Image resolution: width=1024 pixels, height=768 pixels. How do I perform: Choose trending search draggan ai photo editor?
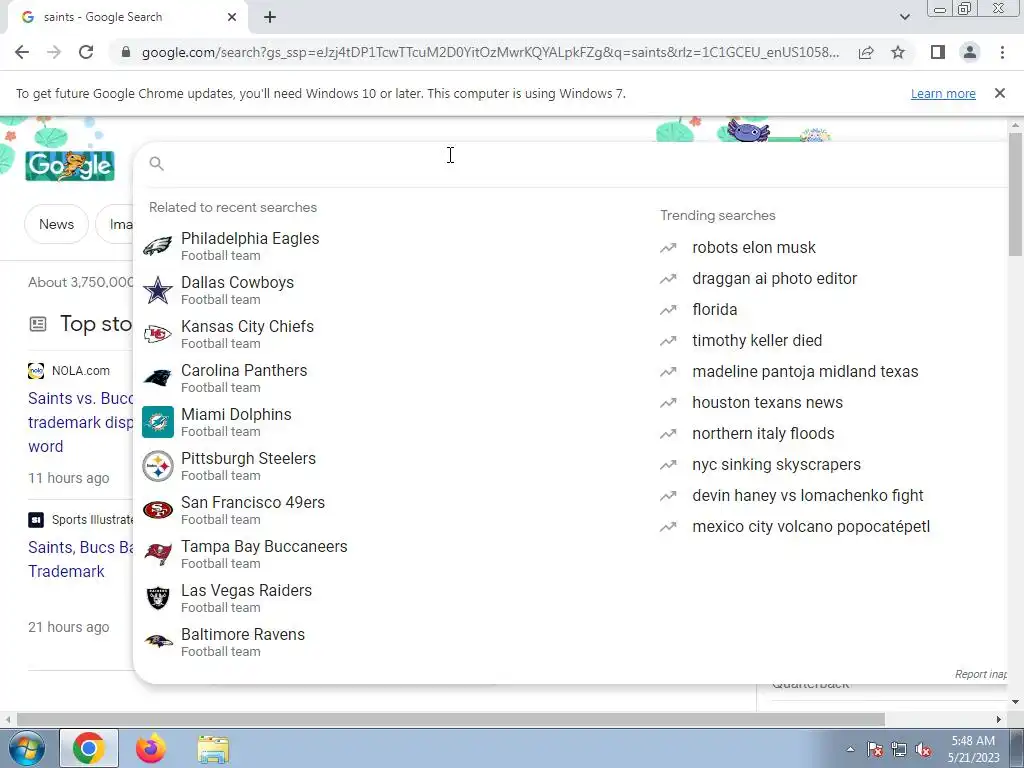pos(775,279)
